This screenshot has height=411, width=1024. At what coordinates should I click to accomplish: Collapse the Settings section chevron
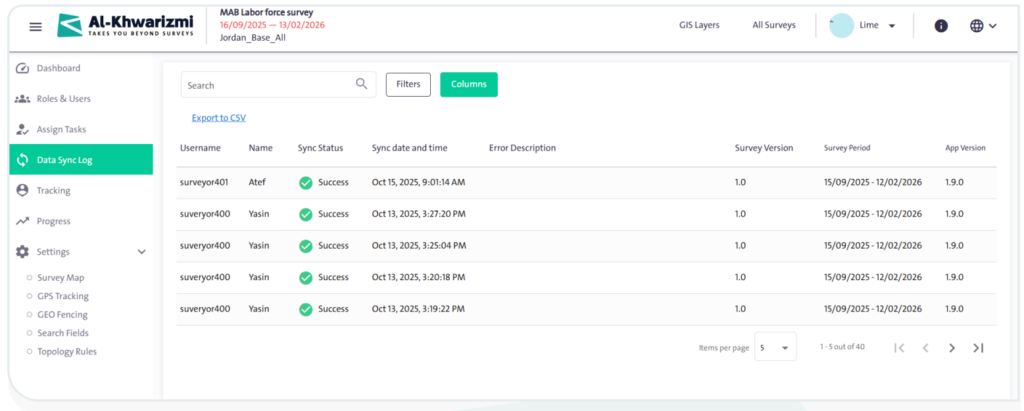point(141,252)
